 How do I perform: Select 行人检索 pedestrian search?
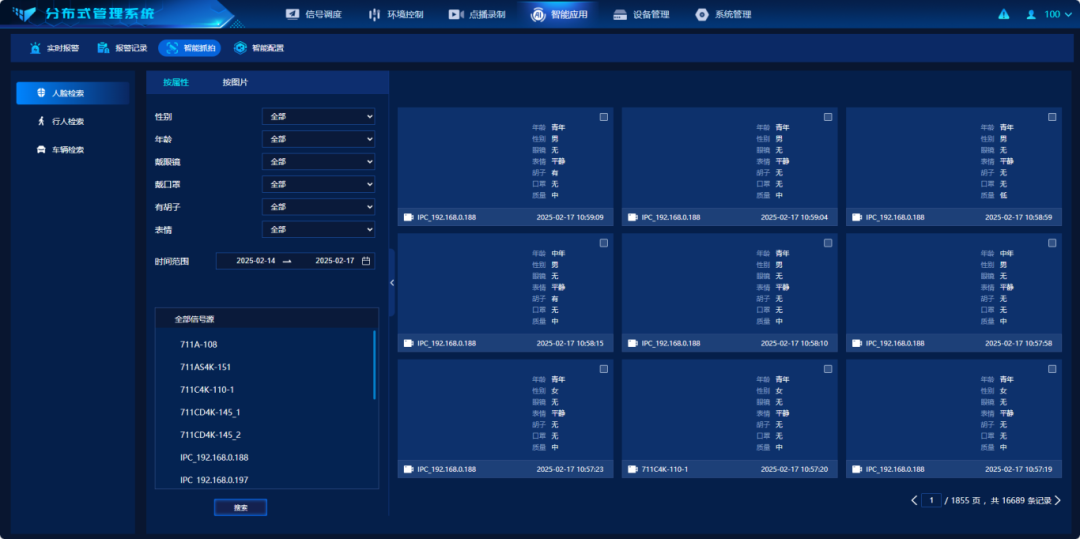tap(68, 121)
